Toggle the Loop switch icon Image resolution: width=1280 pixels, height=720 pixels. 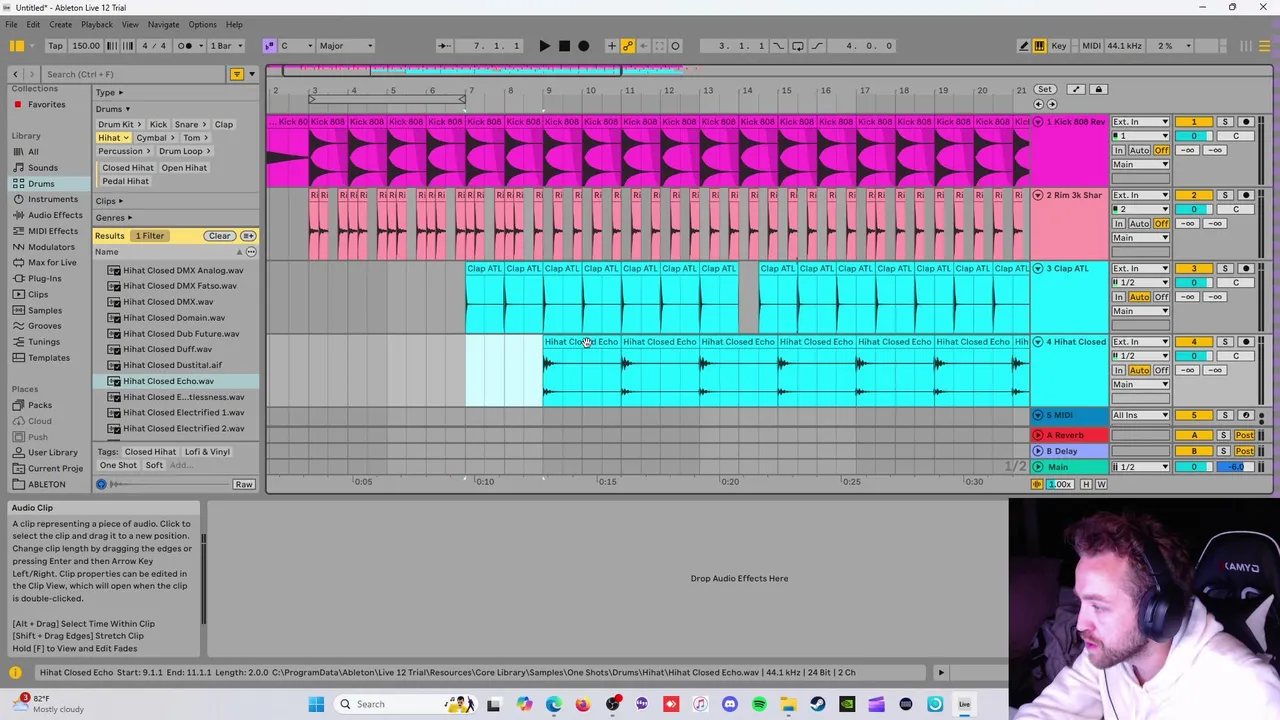(x=798, y=46)
